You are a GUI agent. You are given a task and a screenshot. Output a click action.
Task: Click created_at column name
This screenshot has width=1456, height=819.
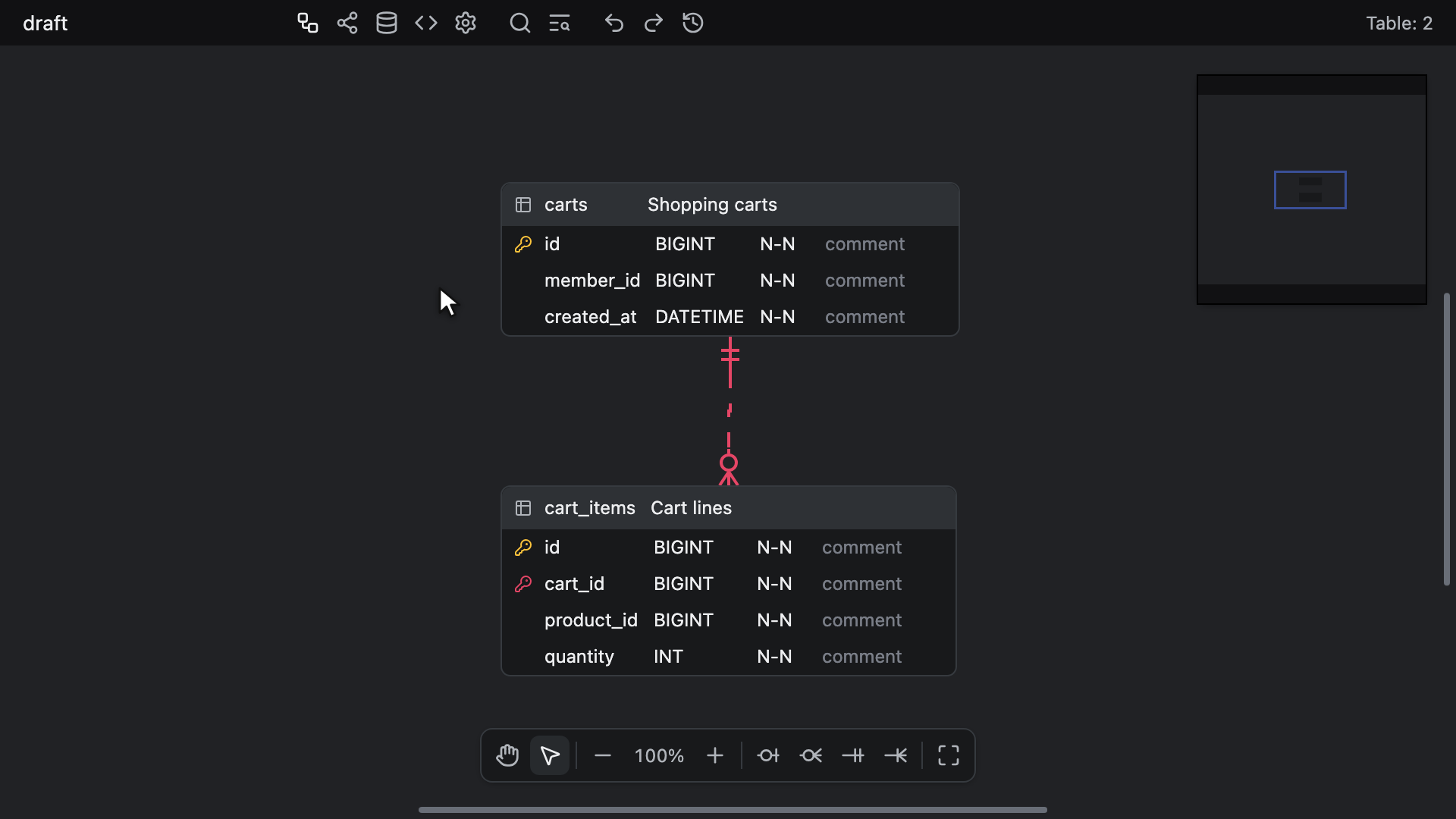point(591,317)
